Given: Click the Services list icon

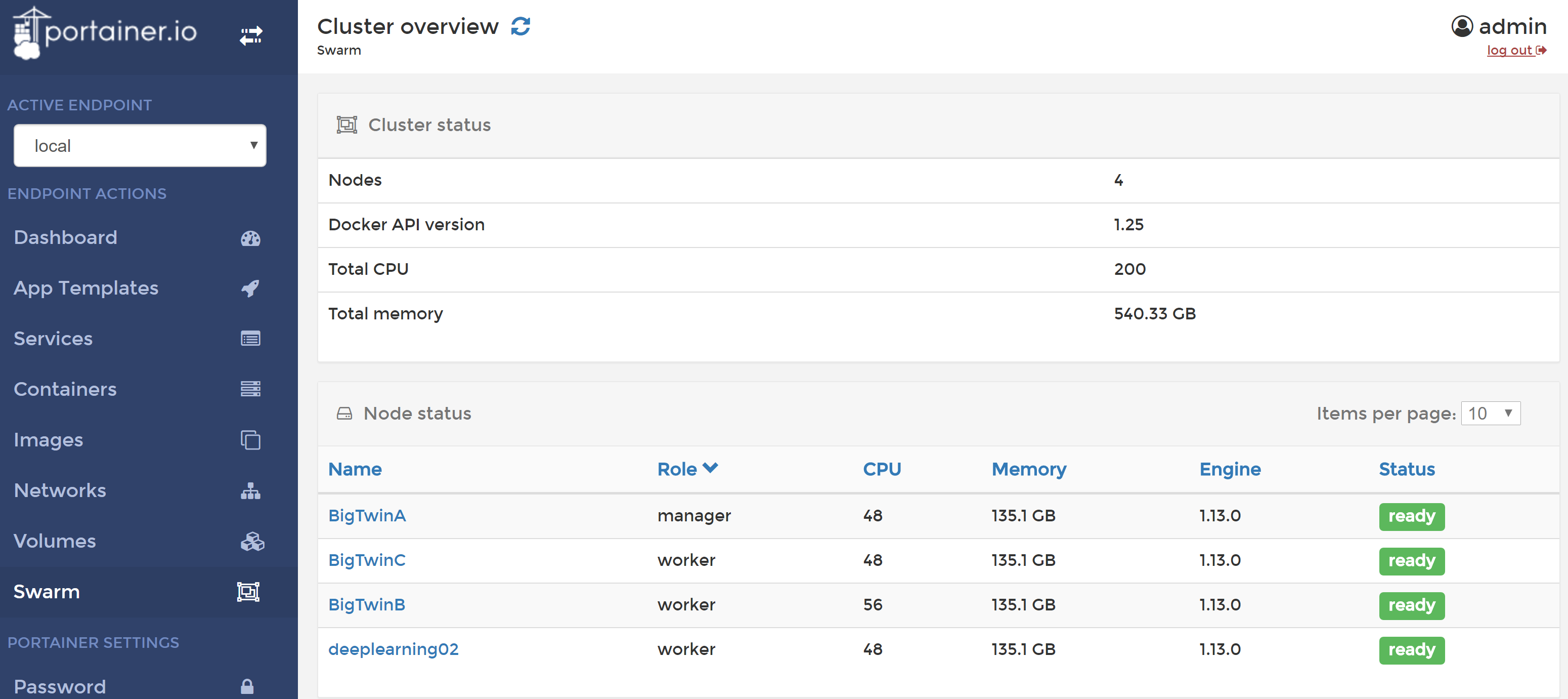Looking at the screenshot, I should point(250,339).
